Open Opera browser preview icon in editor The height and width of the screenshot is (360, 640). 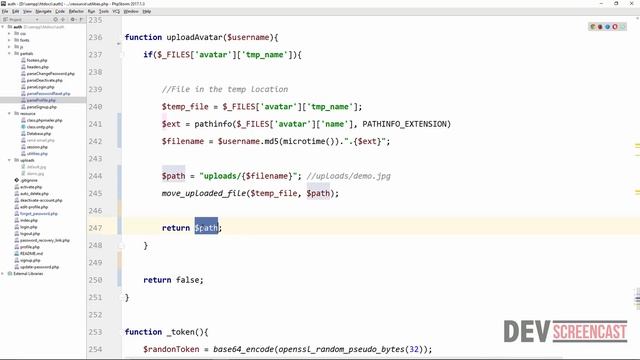615,27
